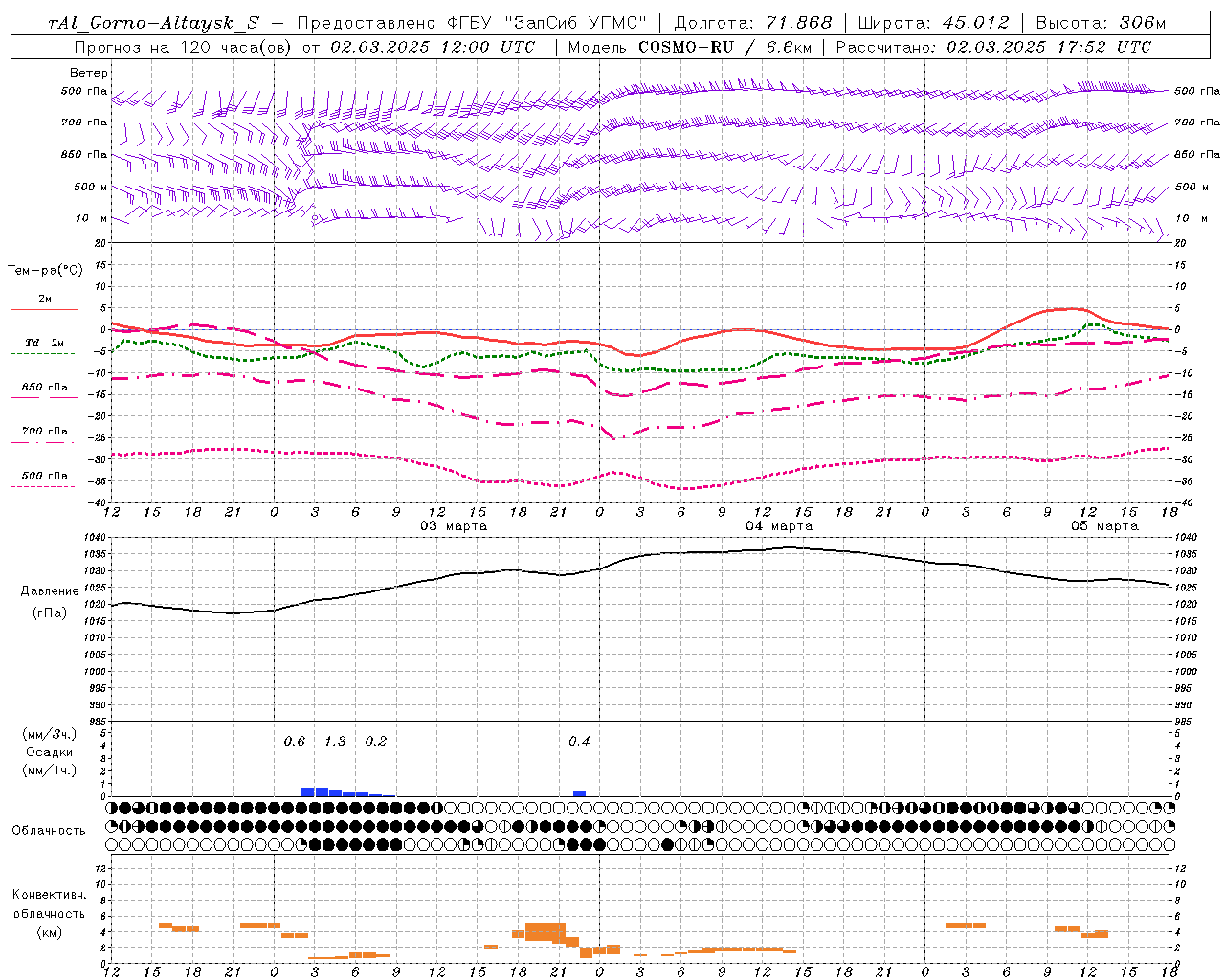
Task: Click the 1.3 precipitation amount
Action: (x=335, y=742)
